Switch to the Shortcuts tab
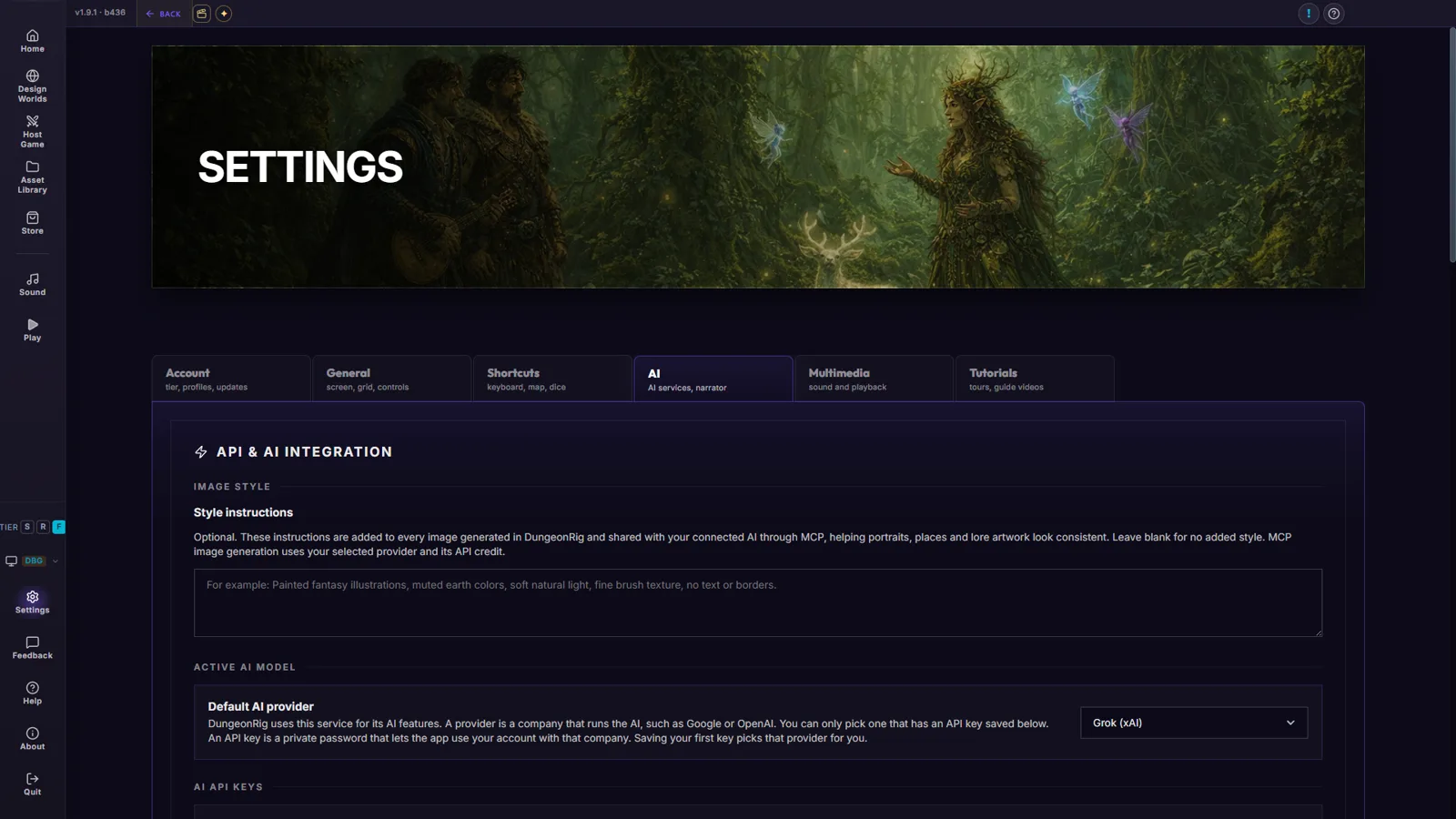1456x819 pixels. coord(552,379)
